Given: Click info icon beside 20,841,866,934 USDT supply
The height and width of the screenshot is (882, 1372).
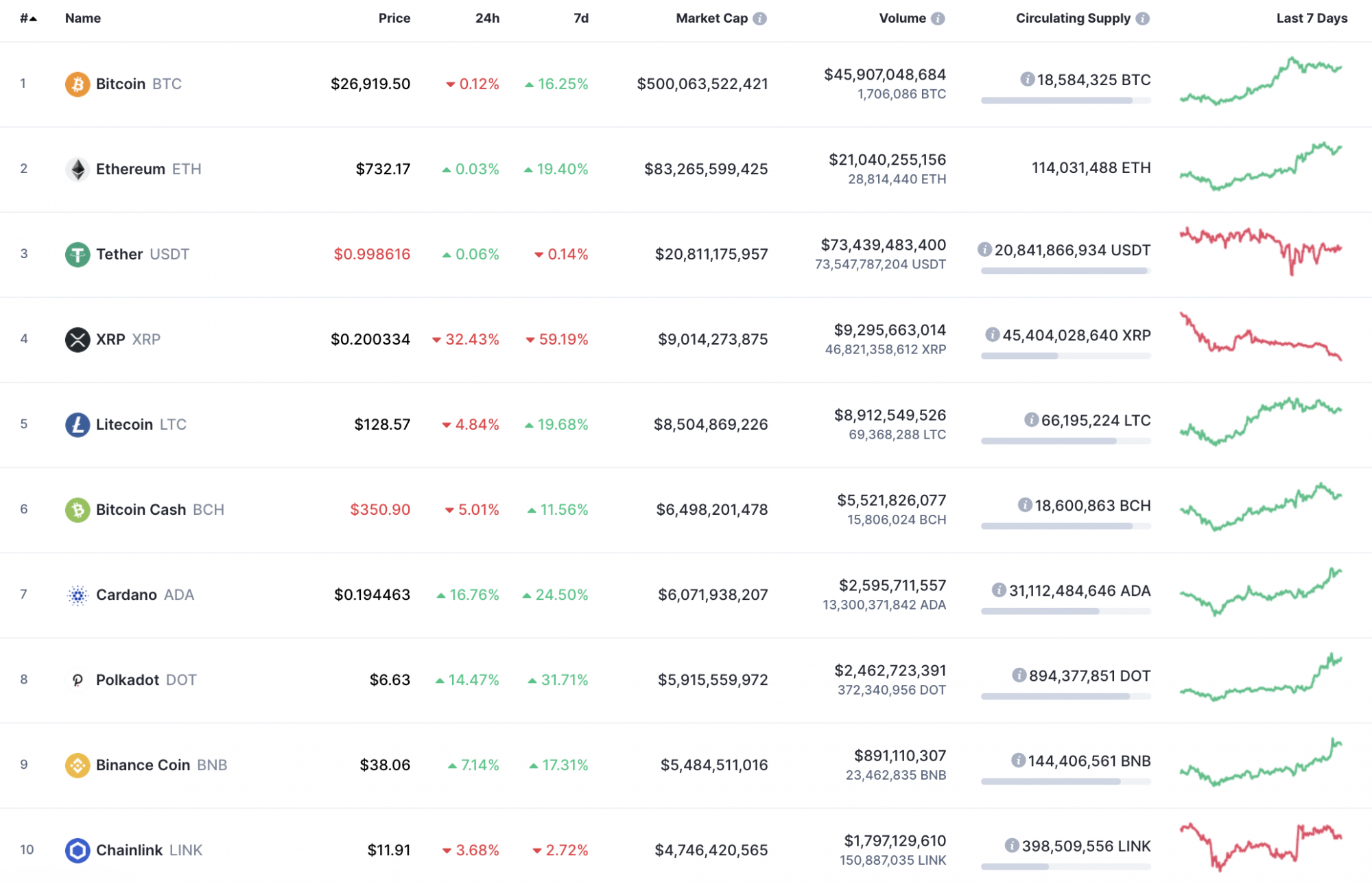Looking at the screenshot, I should [985, 250].
